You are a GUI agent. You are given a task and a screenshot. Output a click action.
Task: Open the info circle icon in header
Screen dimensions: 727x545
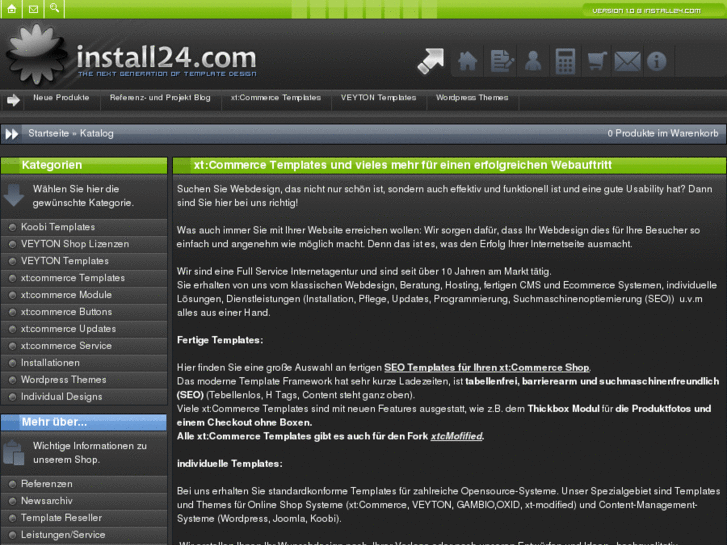tap(657, 61)
